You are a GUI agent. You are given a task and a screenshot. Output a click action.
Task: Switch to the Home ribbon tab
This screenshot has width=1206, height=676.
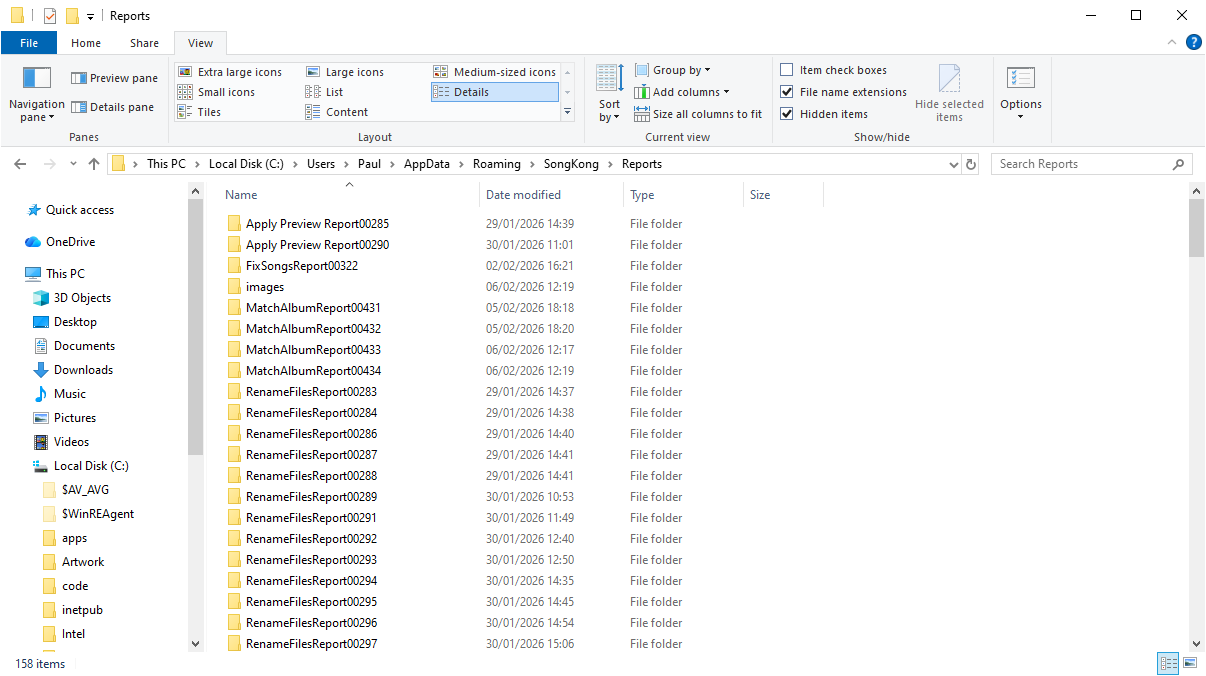(x=86, y=43)
